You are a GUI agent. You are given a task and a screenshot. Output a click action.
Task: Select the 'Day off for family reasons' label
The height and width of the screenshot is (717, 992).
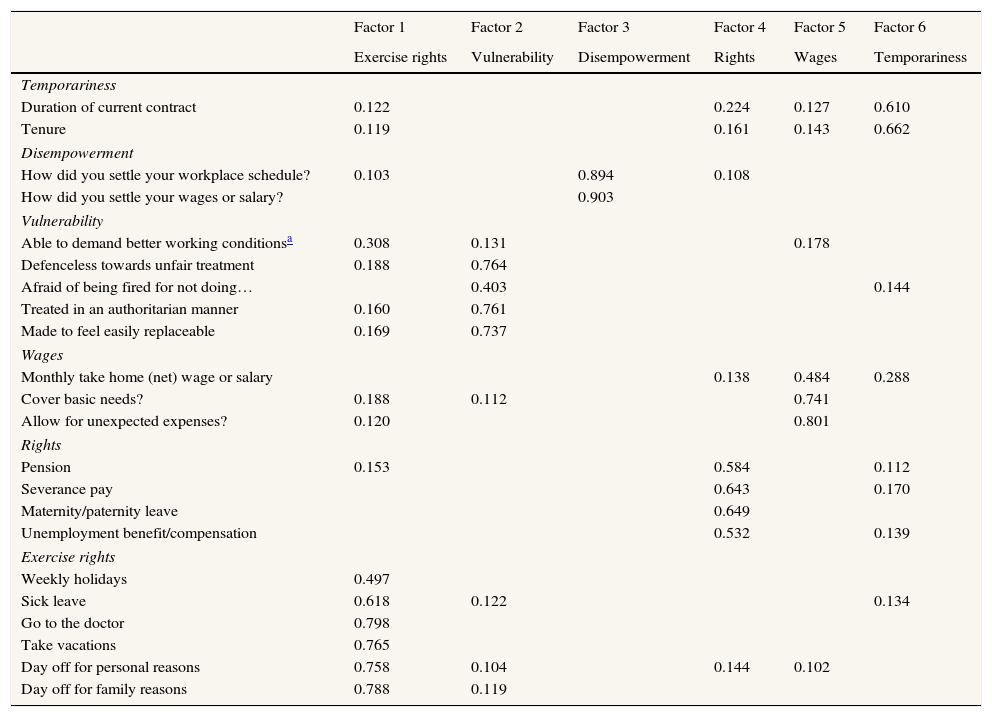click(x=104, y=689)
